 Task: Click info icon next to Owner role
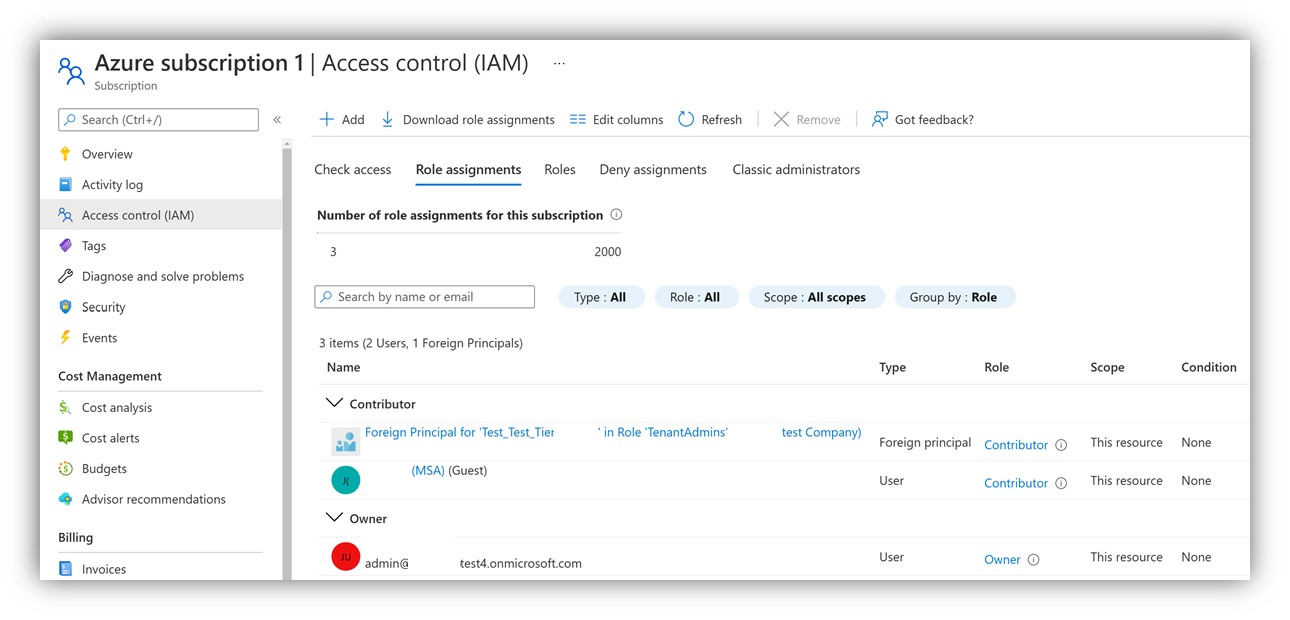coord(1034,560)
